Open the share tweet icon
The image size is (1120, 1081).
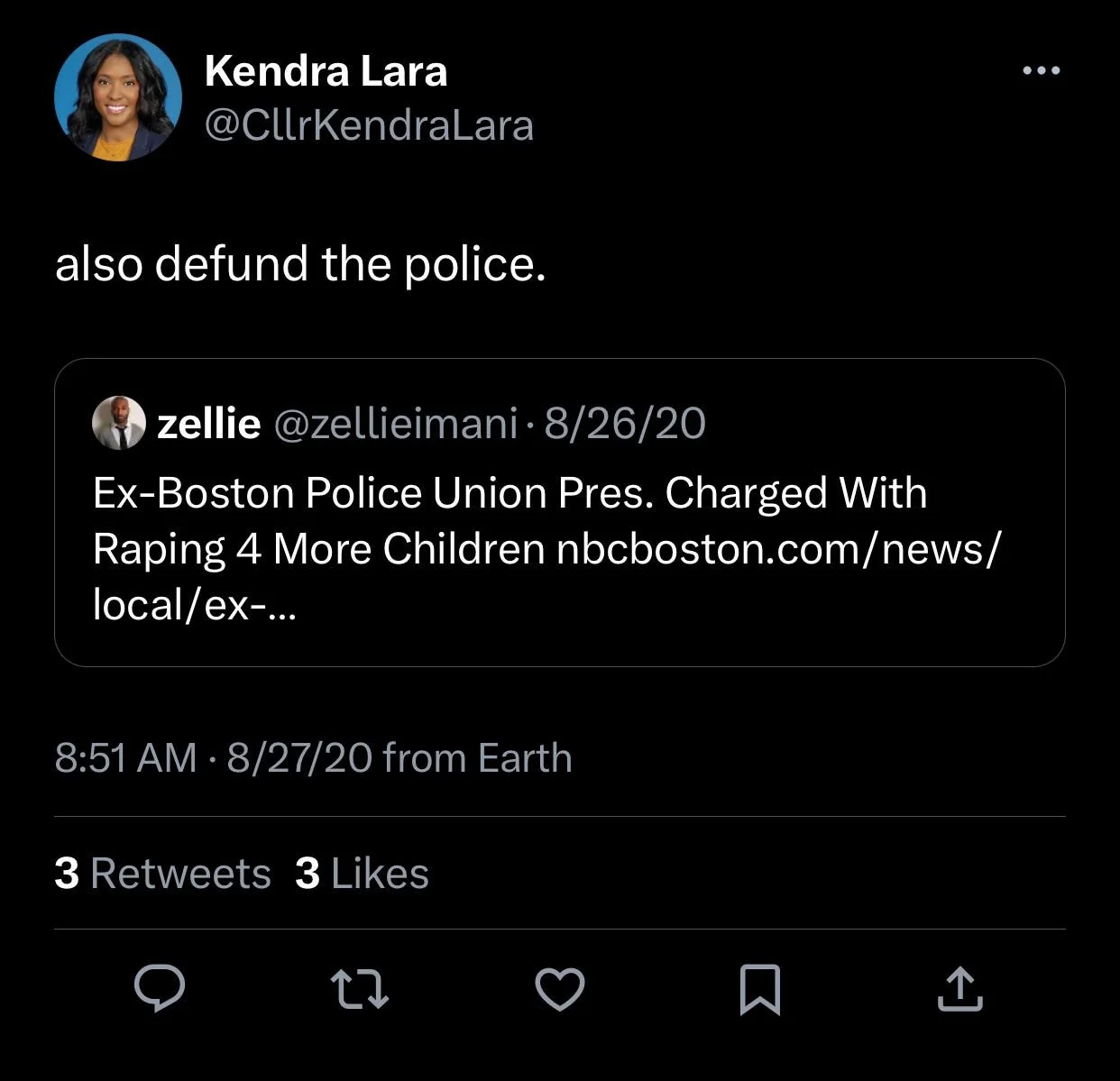[x=959, y=988]
